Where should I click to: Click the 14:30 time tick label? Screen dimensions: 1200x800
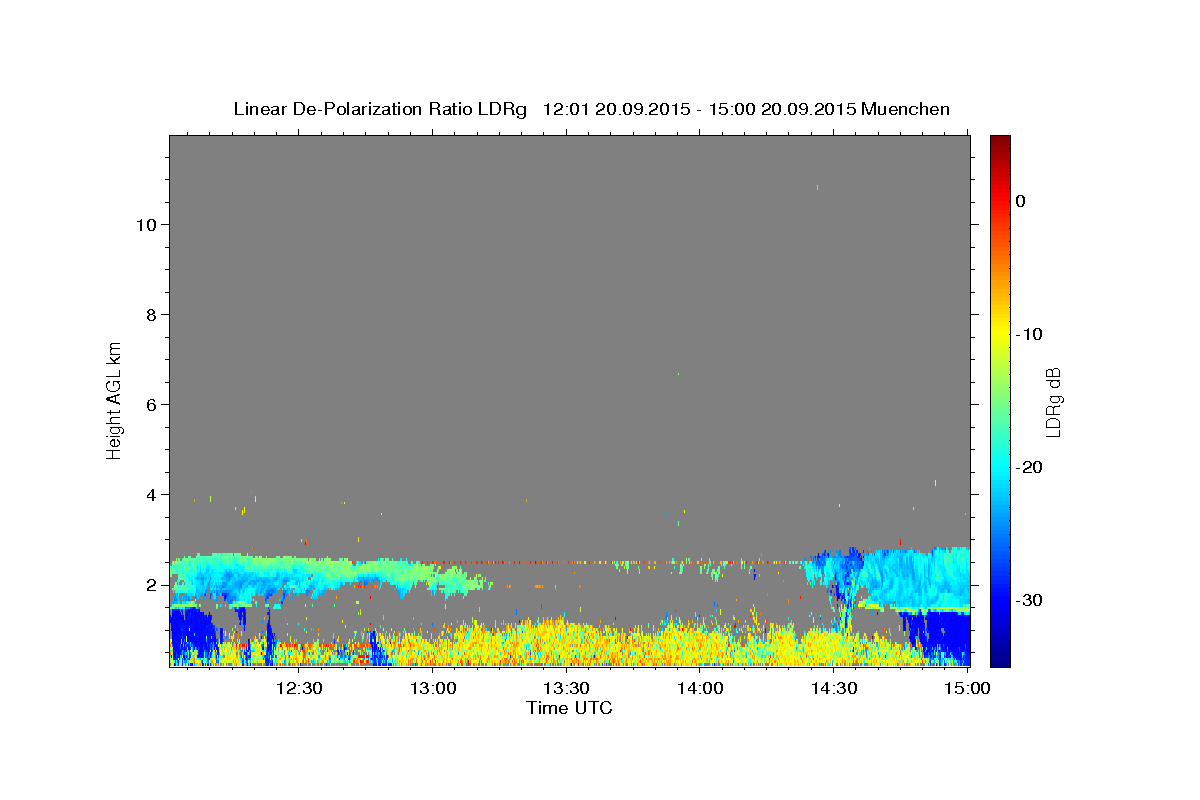click(x=834, y=688)
